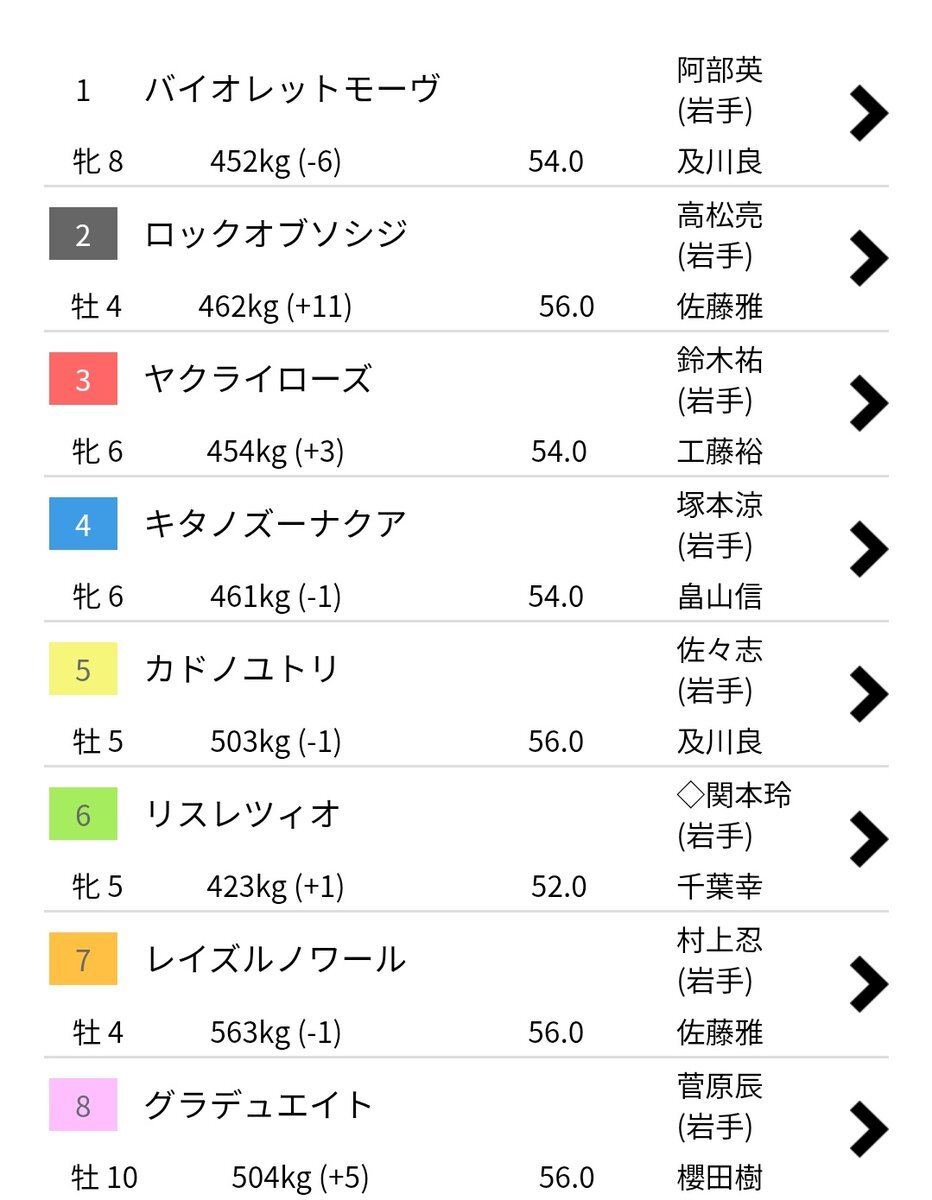The image size is (932, 1200).
Task: Select the red number 3 badge
Action: coord(83,379)
